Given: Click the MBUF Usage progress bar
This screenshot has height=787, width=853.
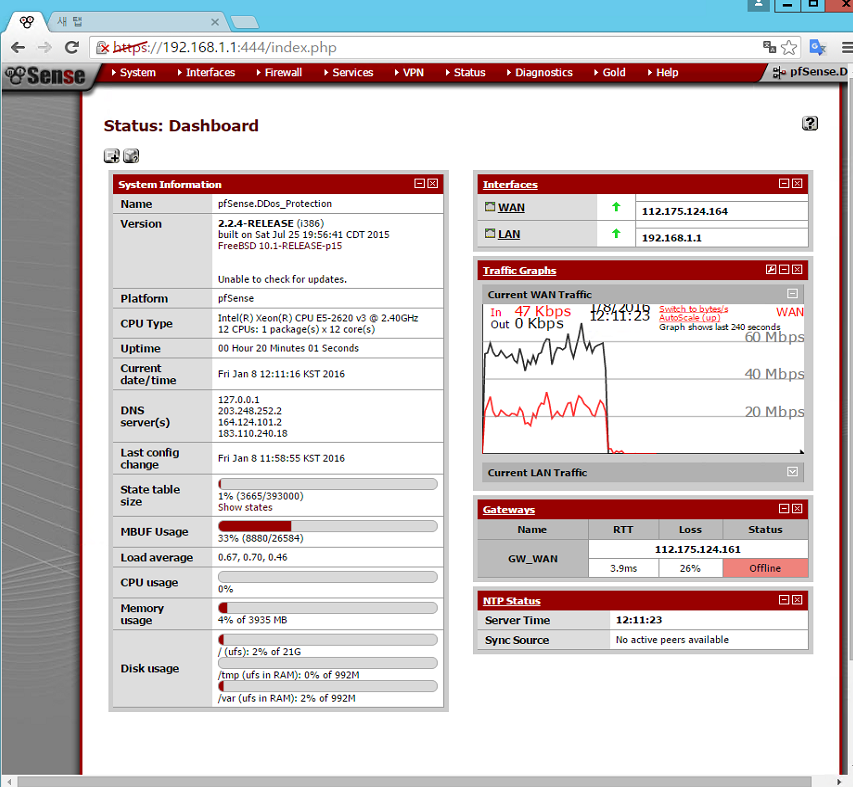Looking at the screenshot, I should (327, 525).
